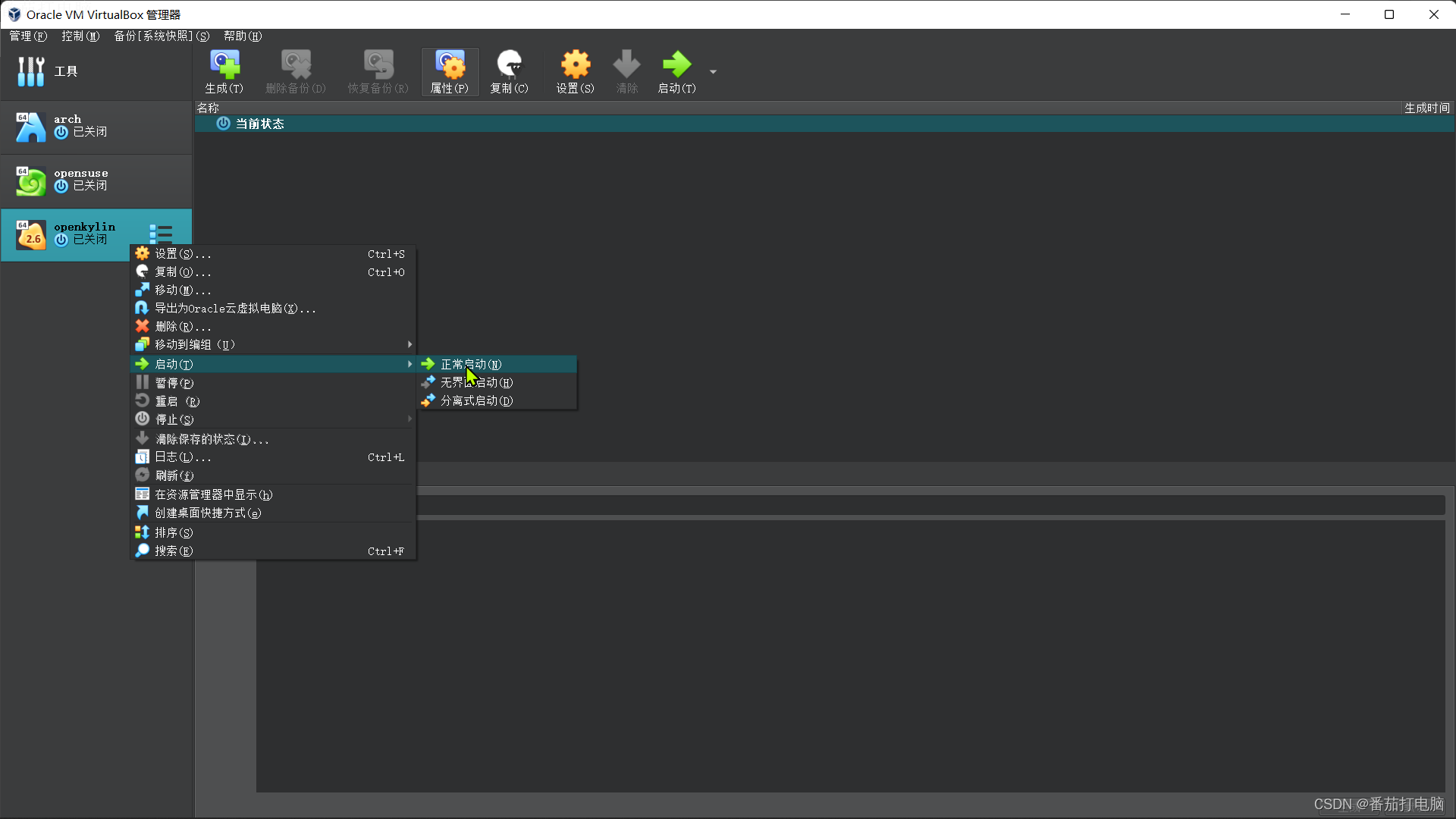Click the 生成时间 column header
This screenshot has width=1456, height=819.
coord(1426,108)
